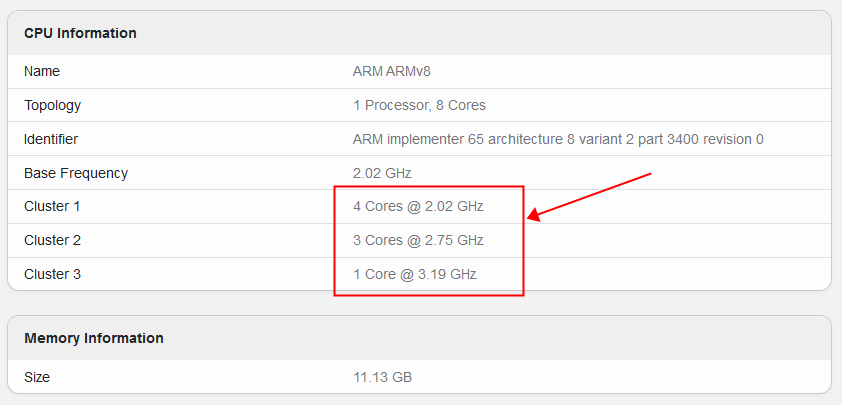This screenshot has width=842, height=405.
Task: Click the Identifier row label
Action: (x=51, y=139)
